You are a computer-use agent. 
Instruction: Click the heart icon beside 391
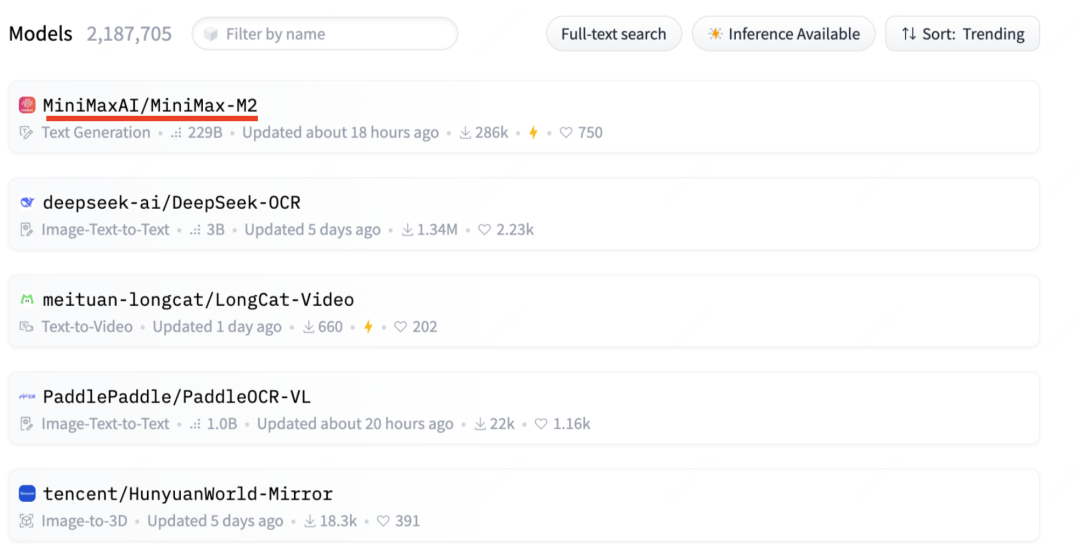384,521
